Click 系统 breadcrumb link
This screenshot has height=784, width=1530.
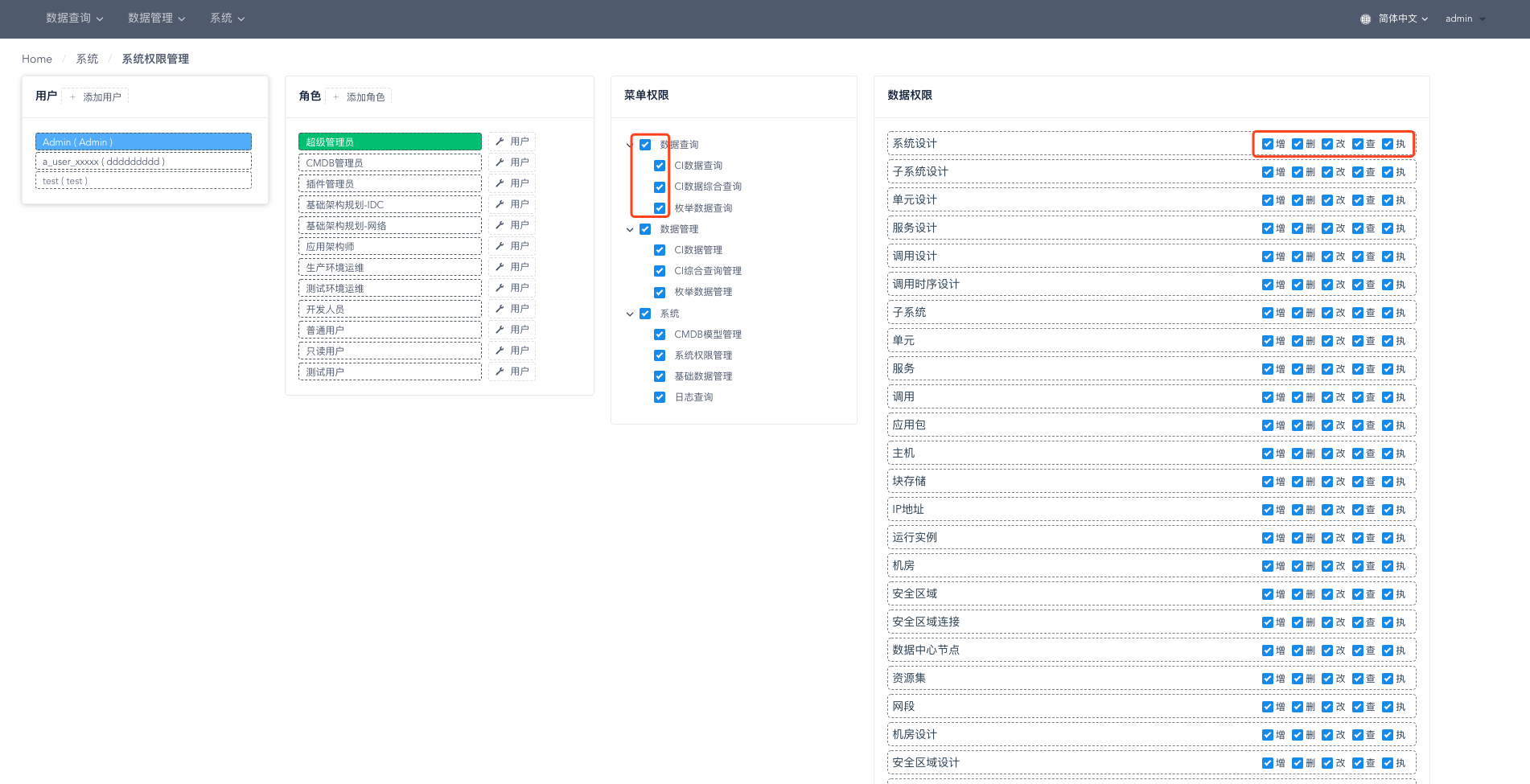tap(87, 59)
